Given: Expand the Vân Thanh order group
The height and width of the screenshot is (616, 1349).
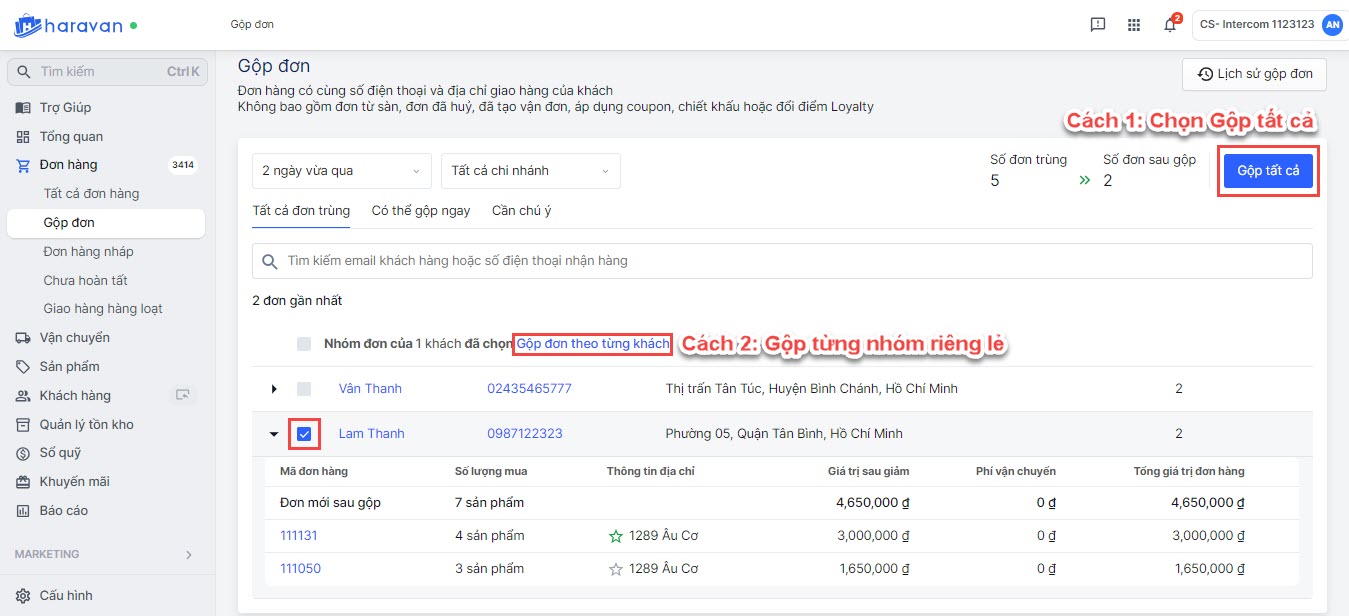Looking at the screenshot, I should (274, 389).
